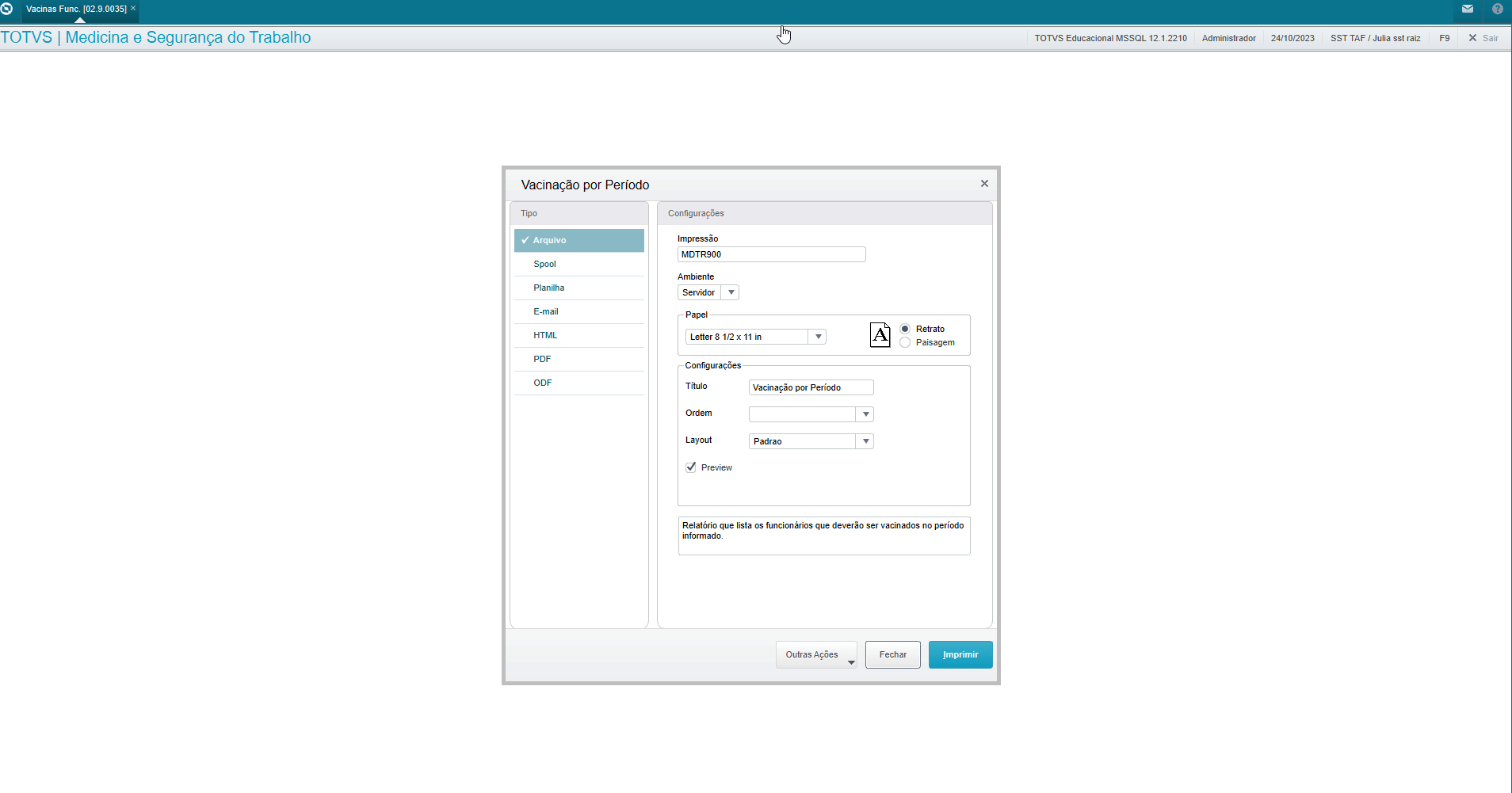Select the Paisagem orientation radio

pyautogui.click(x=905, y=342)
